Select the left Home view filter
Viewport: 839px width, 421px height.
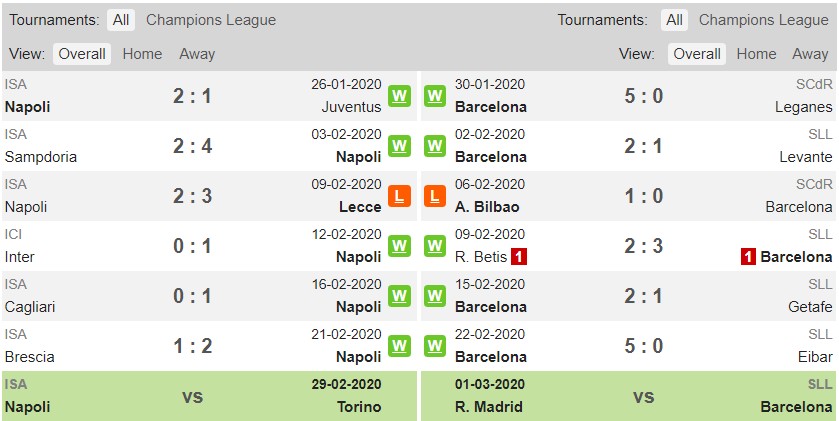(142, 54)
